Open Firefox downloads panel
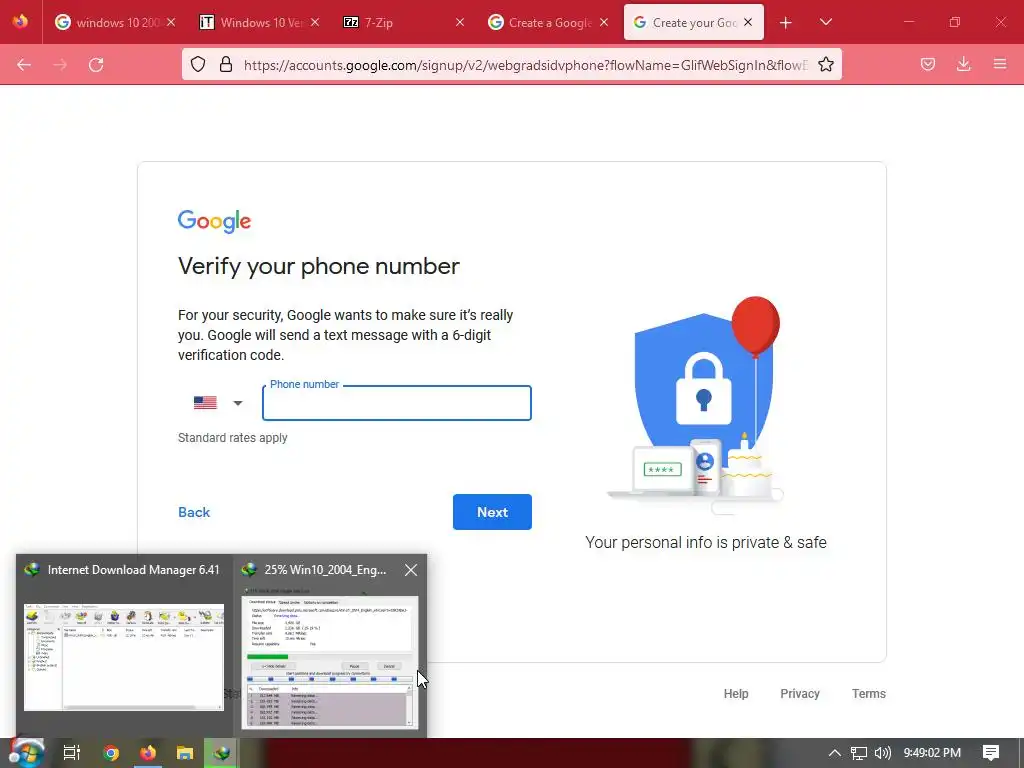Image resolution: width=1024 pixels, height=768 pixels. (x=963, y=64)
